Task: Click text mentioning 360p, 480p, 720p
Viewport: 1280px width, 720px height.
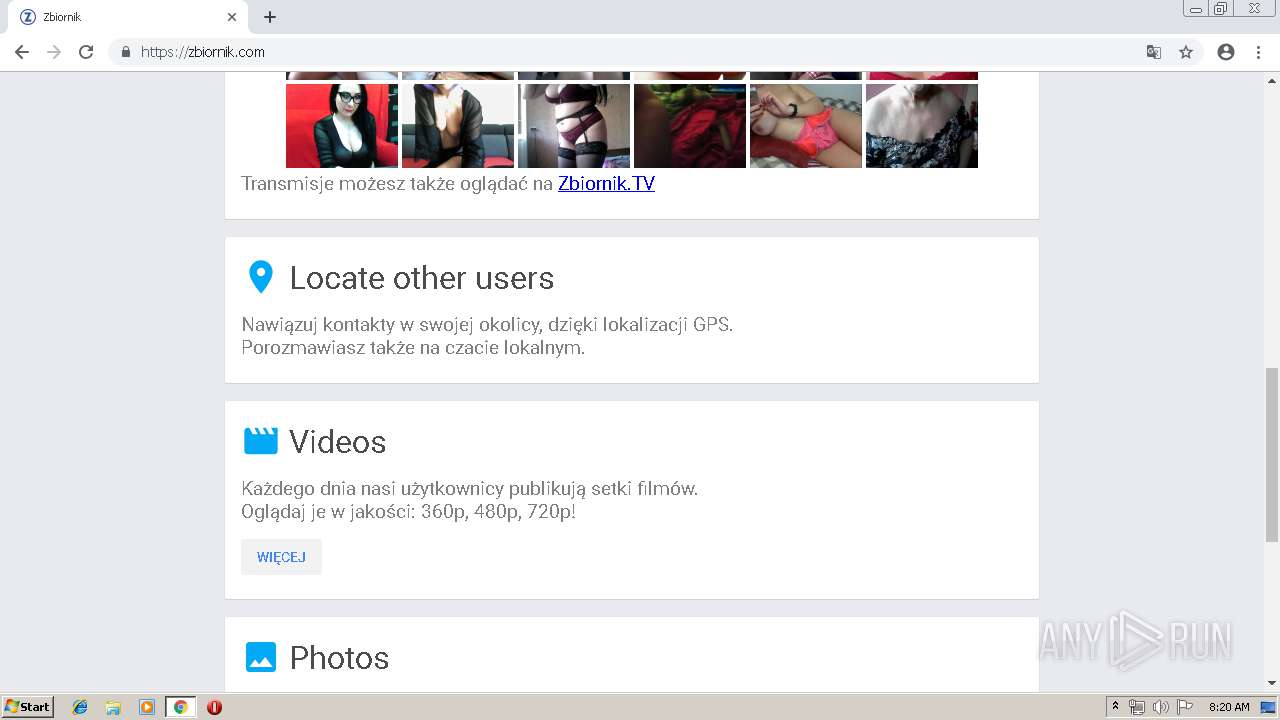Action: pyautogui.click(x=408, y=512)
